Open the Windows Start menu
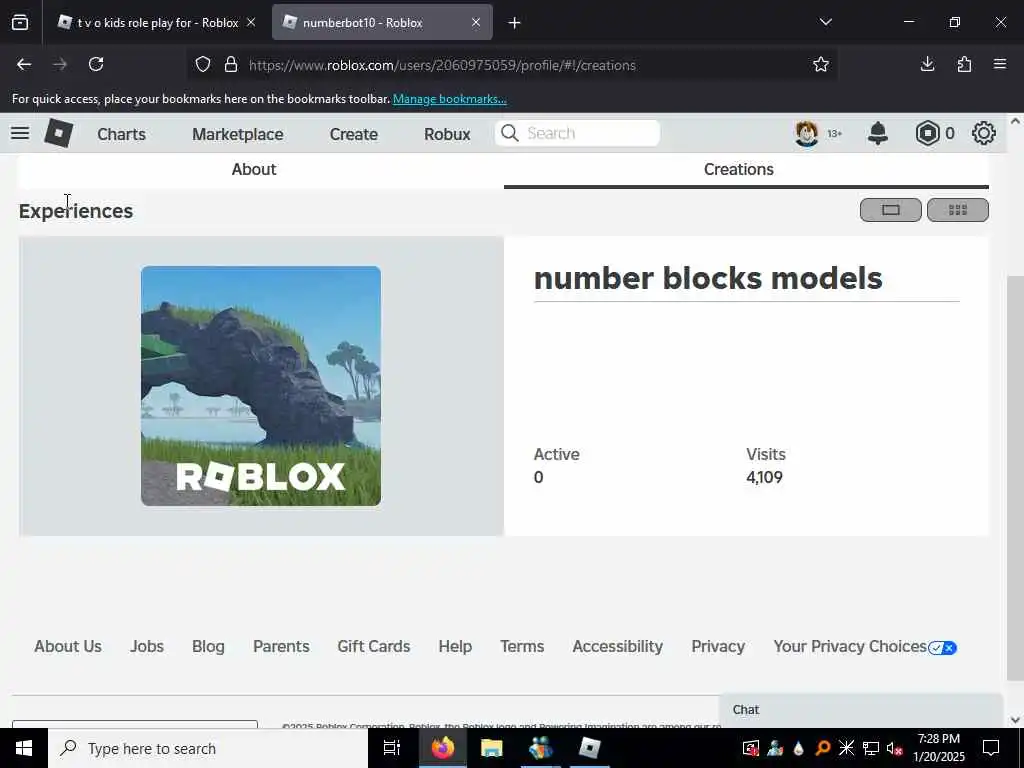Image resolution: width=1024 pixels, height=768 pixels. (24, 748)
